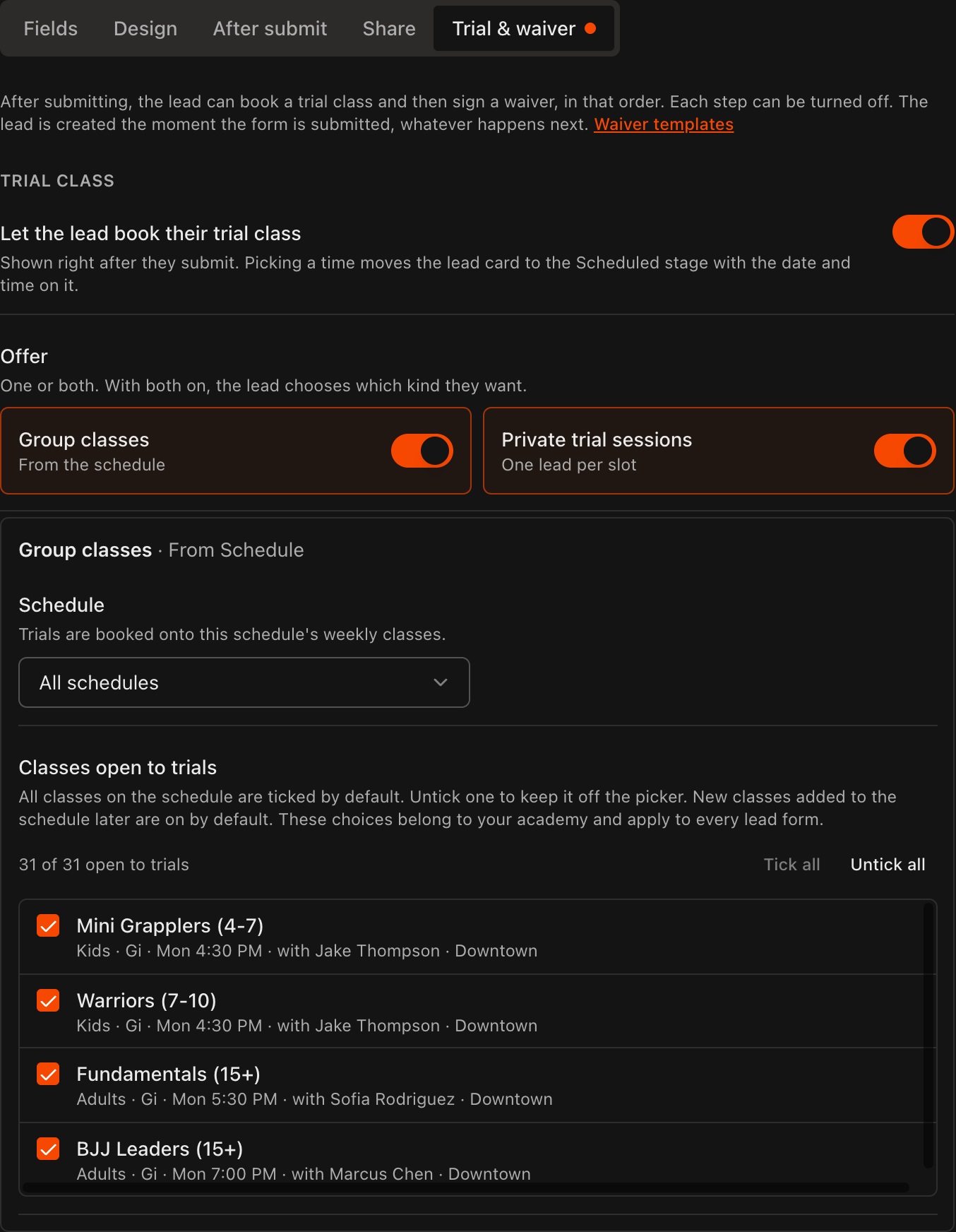Toggle off Let the lead book trial class

click(923, 232)
